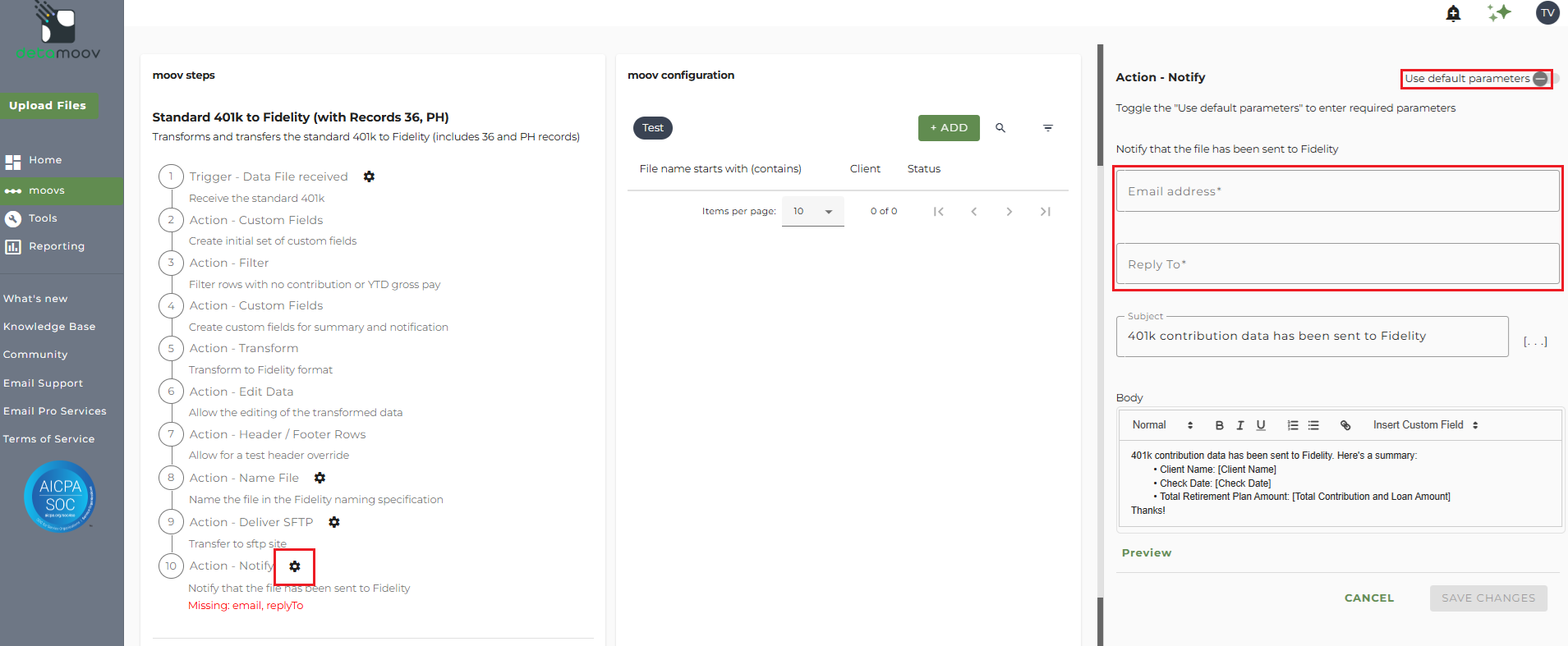Open Community in sidebar

35,355
